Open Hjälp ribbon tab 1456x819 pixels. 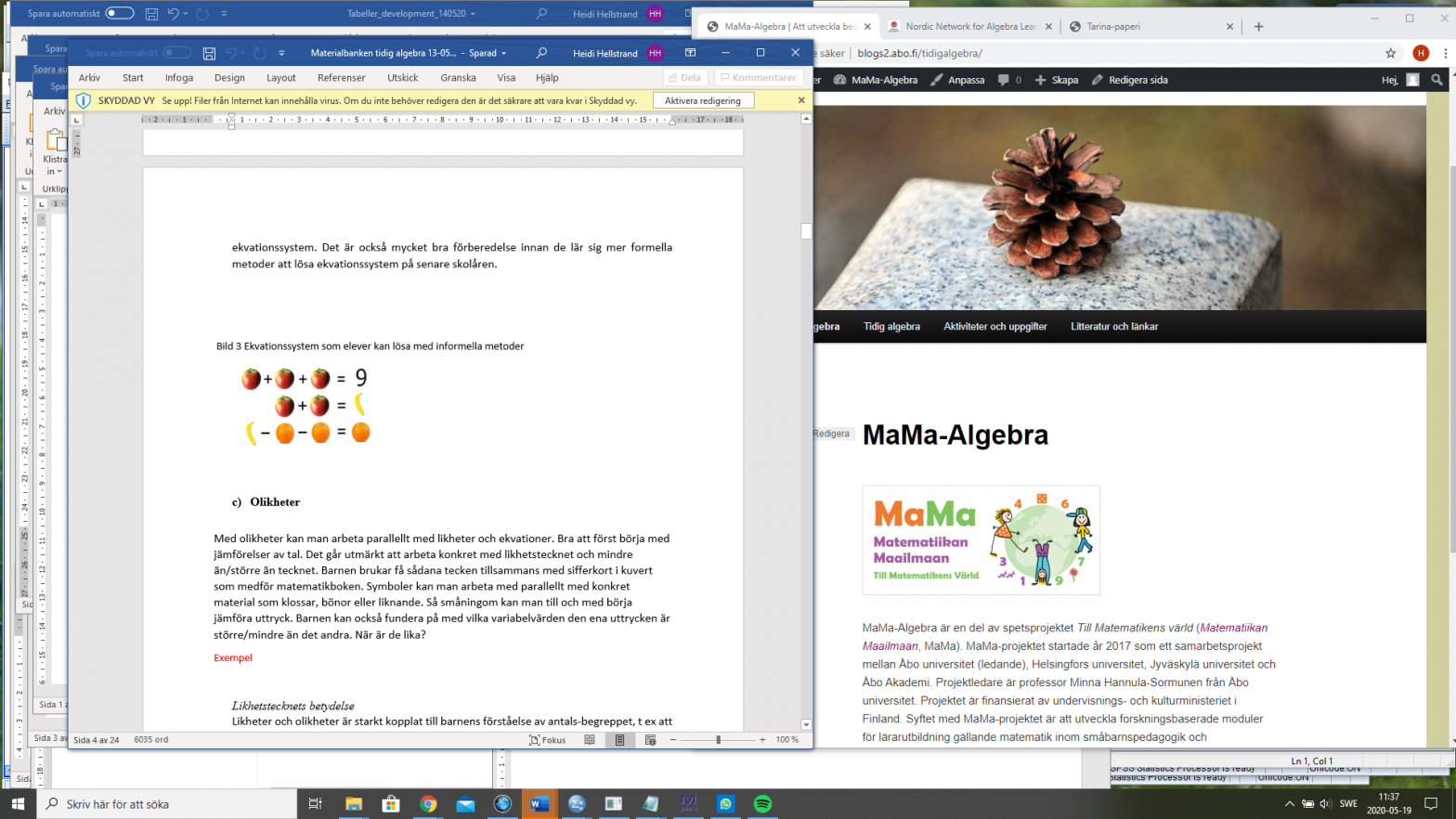tap(547, 78)
